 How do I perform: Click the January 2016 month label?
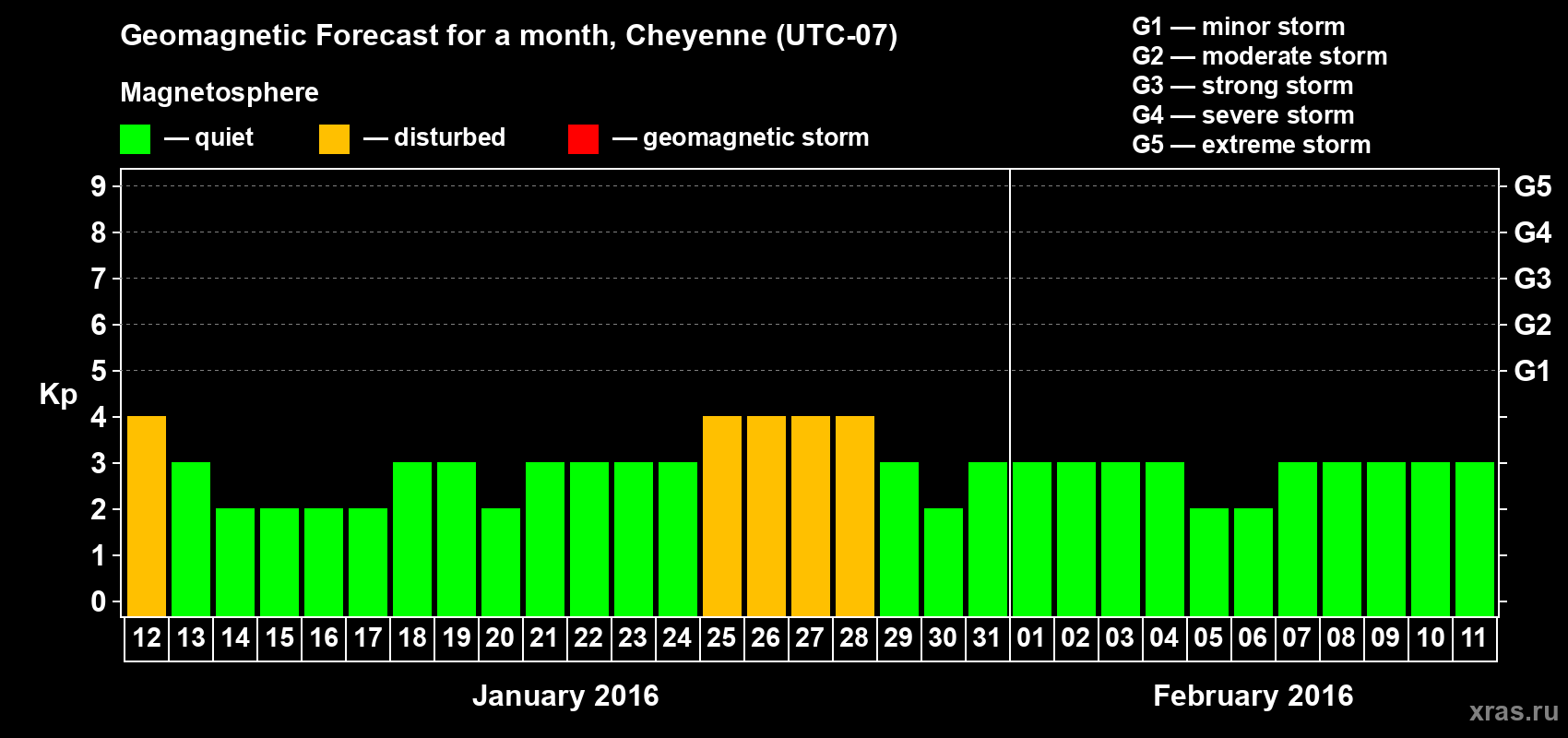pyautogui.click(x=565, y=696)
